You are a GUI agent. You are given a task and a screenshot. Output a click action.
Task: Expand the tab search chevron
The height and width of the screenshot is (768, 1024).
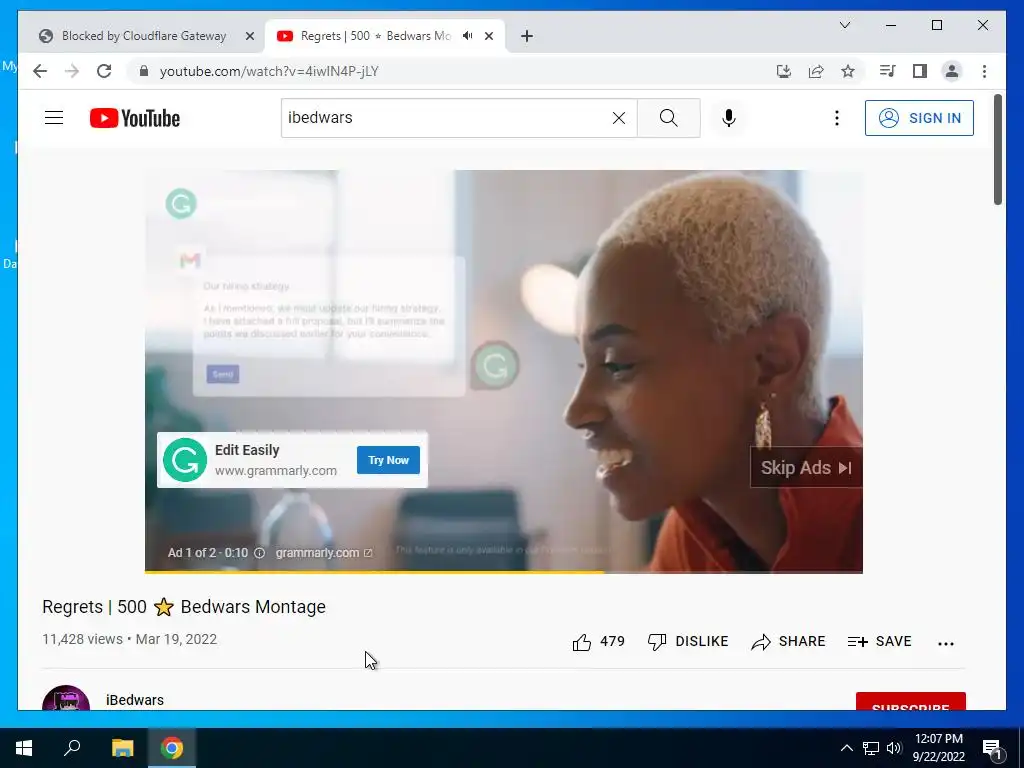click(845, 25)
